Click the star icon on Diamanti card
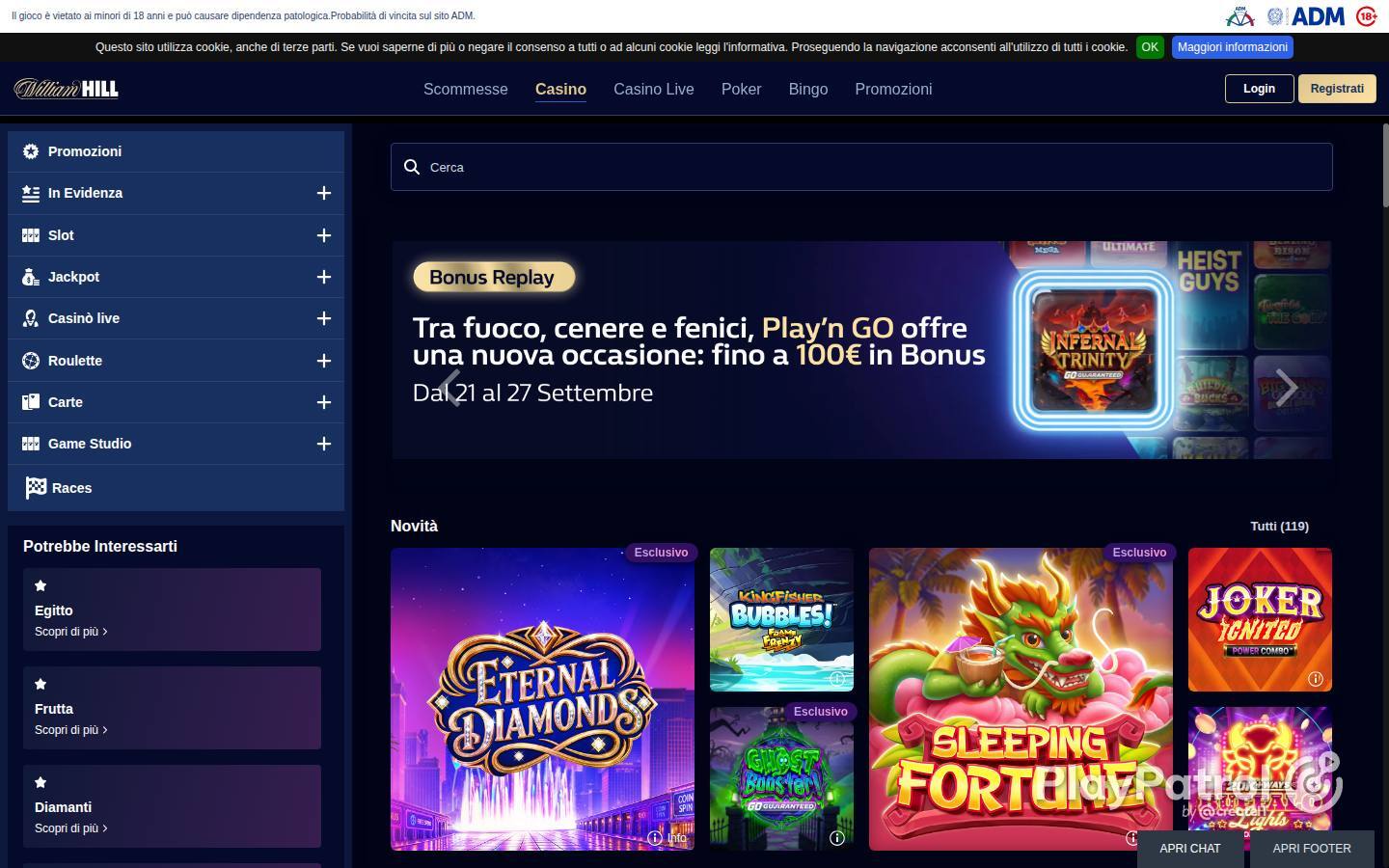The image size is (1389, 868). click(41, 782)
